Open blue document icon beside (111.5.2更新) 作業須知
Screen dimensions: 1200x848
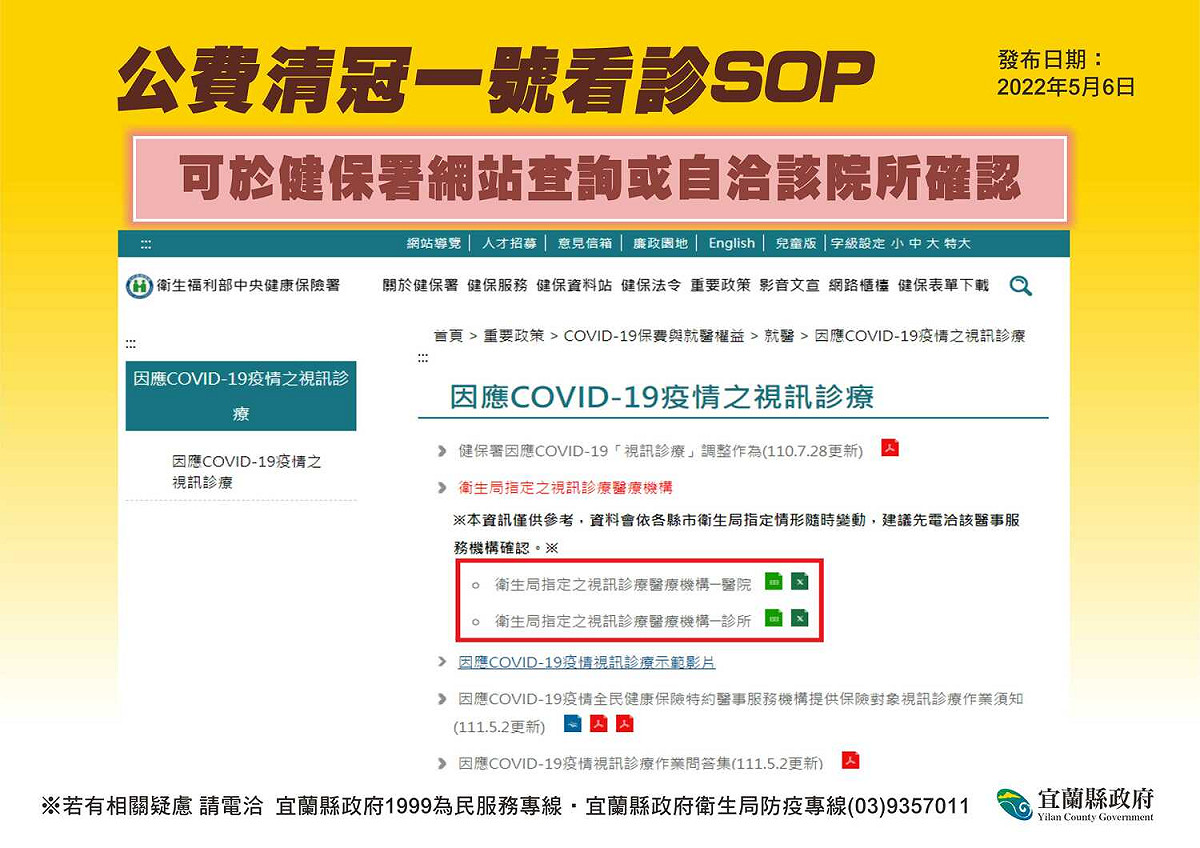coord(573,724)
